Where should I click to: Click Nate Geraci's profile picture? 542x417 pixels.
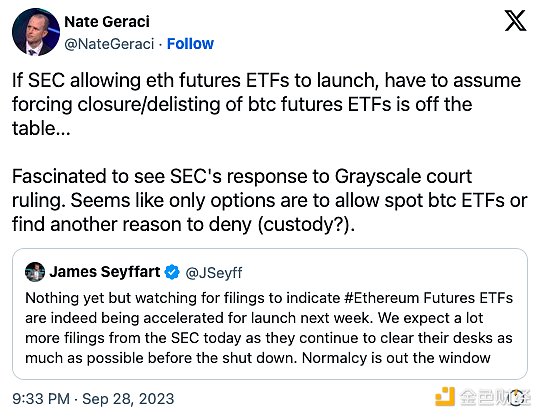[x=36, y=32]
